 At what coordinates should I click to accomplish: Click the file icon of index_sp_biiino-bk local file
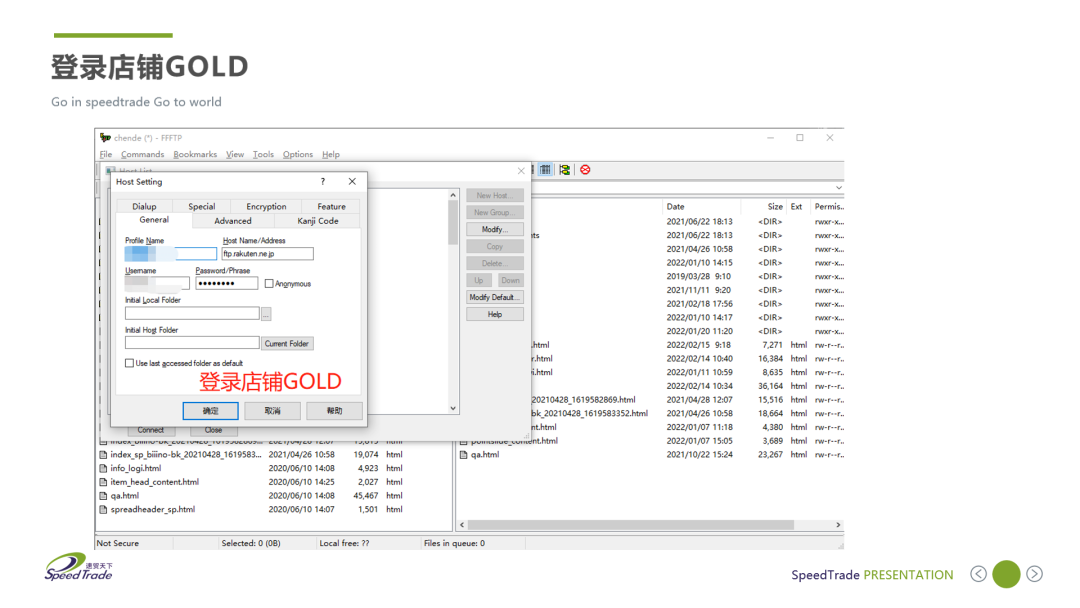(103, 454)
